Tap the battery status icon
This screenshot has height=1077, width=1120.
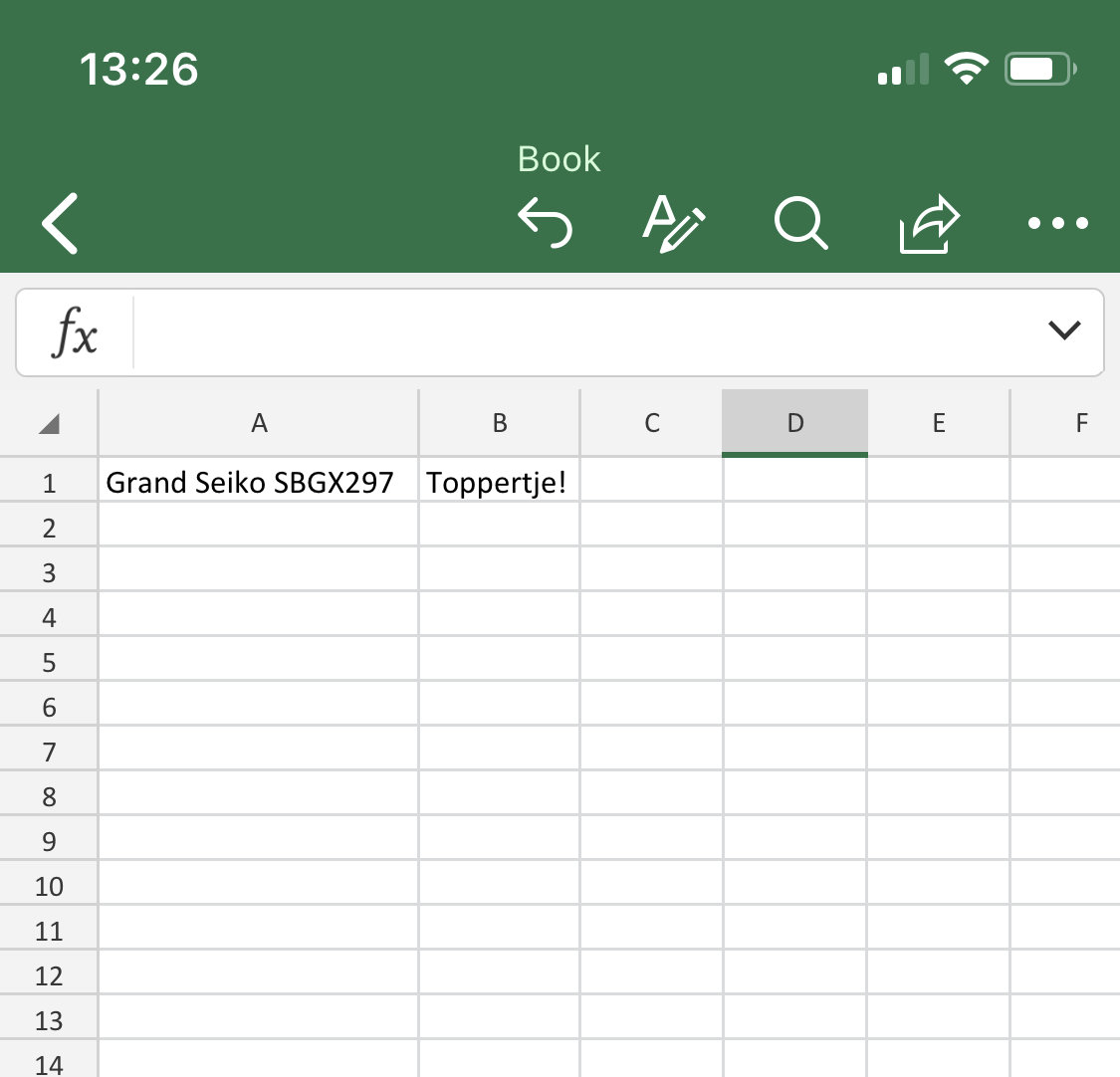click(x=1040, y=70)
